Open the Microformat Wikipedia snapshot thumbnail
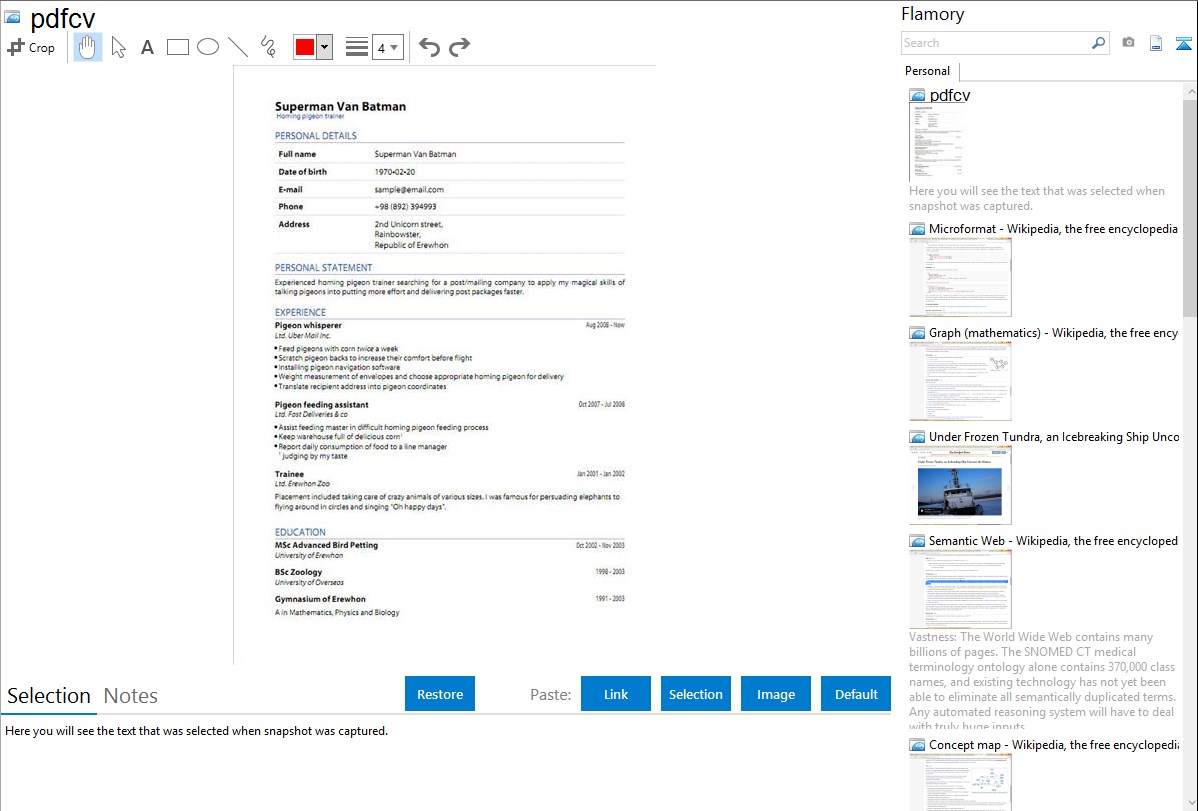Viewport: 1198px width, 811px height. click(x=960, y=277)
